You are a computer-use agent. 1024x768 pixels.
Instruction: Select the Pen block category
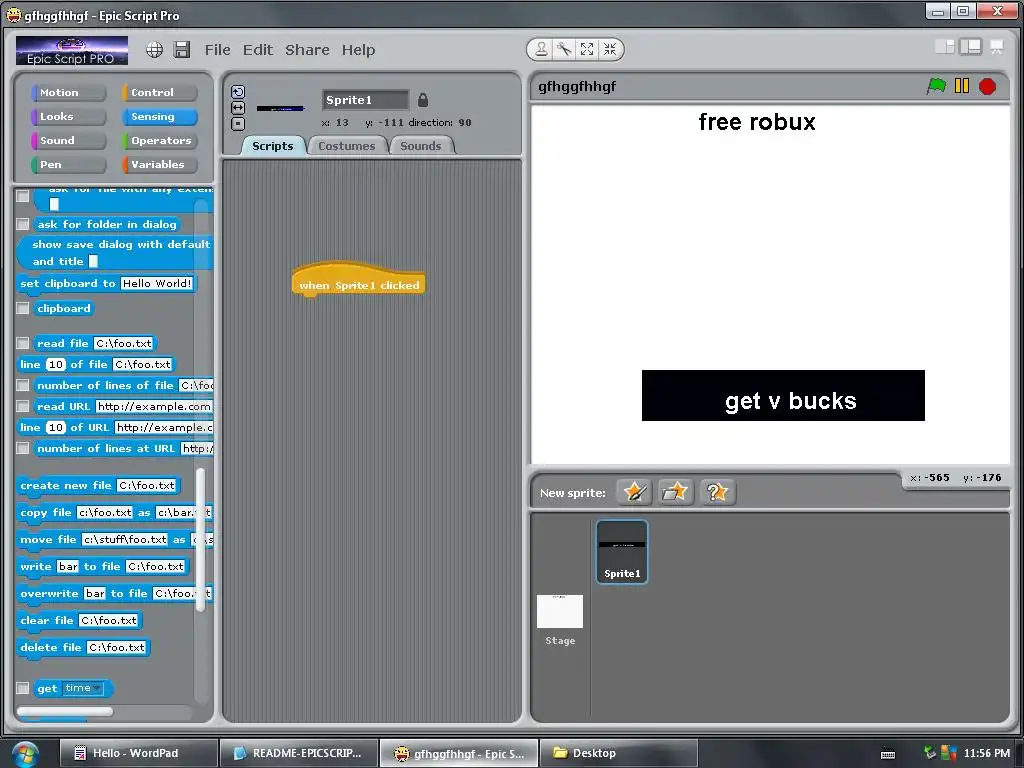[68, 165]
